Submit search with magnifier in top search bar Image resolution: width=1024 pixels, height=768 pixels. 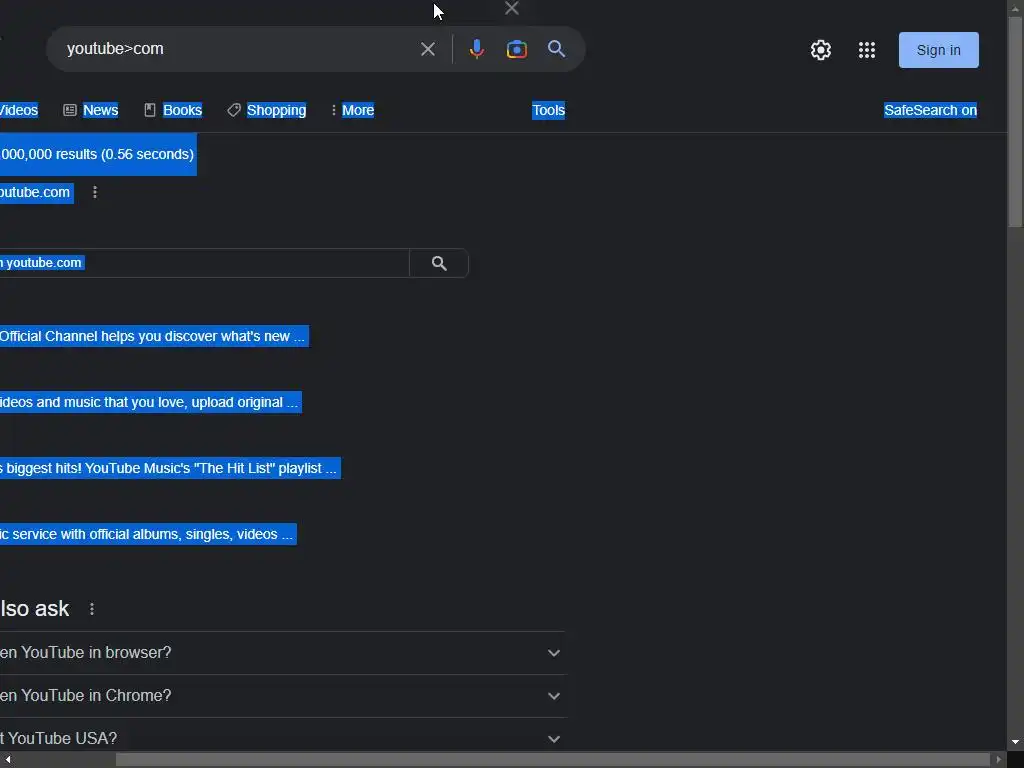point(556,49)
